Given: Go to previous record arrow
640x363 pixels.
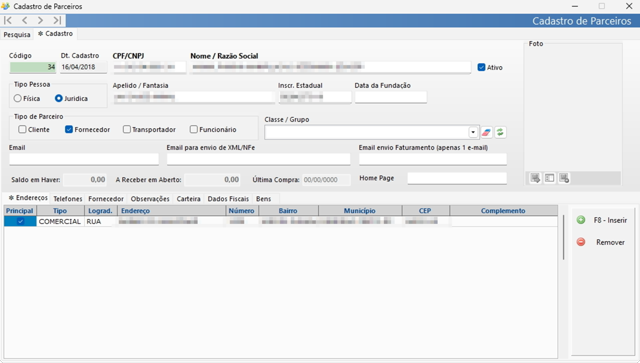Looking at the screenshot, I should (24, 20).
